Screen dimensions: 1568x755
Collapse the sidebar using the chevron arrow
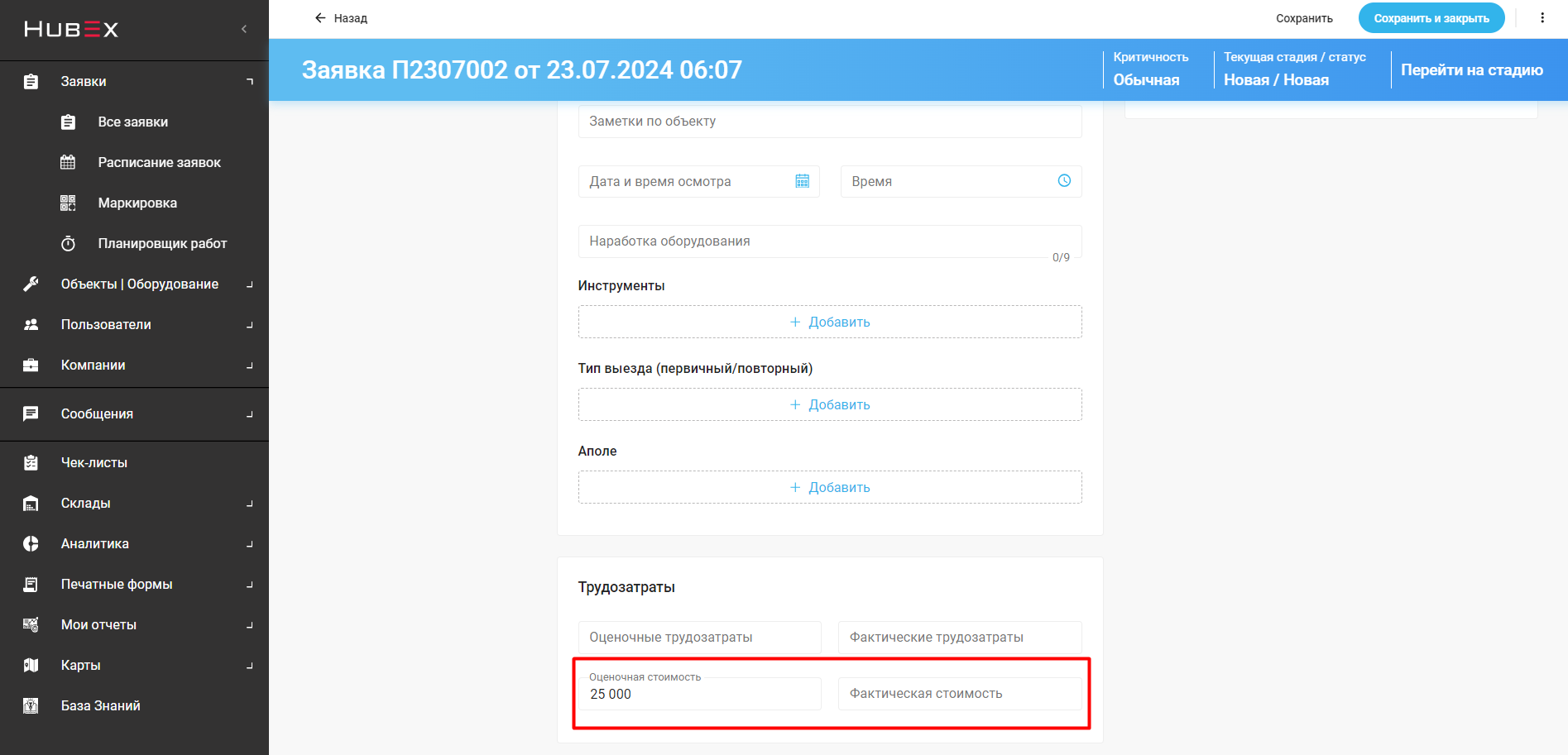tap(244, 29)
